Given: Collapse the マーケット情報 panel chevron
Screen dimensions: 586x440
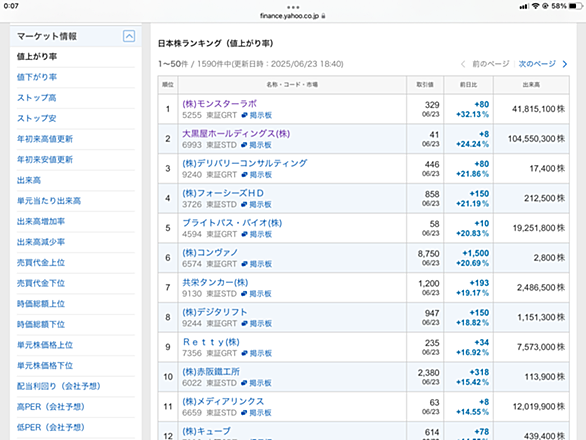Looking at the screenshot, I should point(129,36).
